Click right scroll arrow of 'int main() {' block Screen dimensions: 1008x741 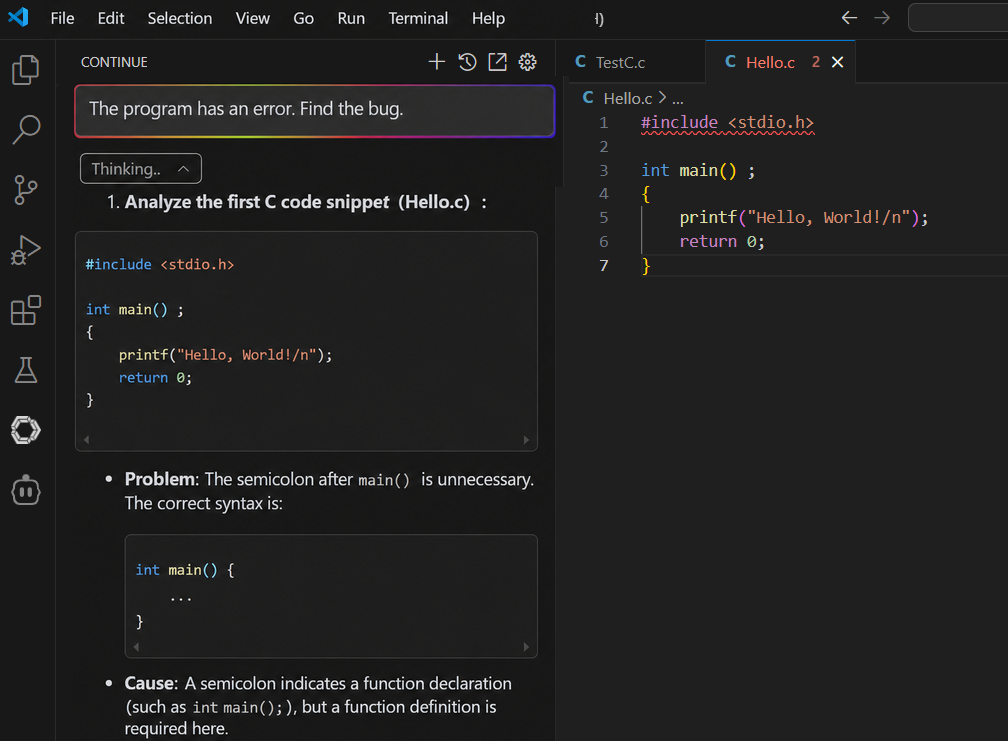tap(526, 647)
